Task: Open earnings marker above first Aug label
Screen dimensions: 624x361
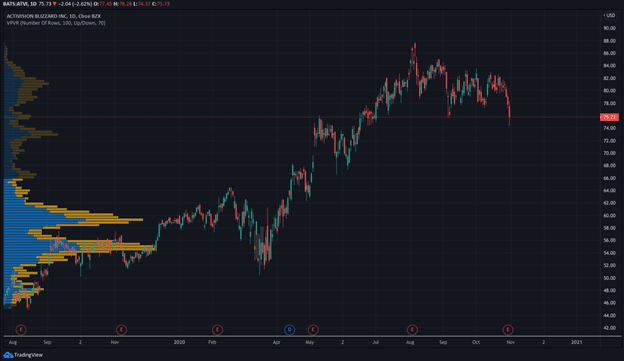Action: (21, 330)
